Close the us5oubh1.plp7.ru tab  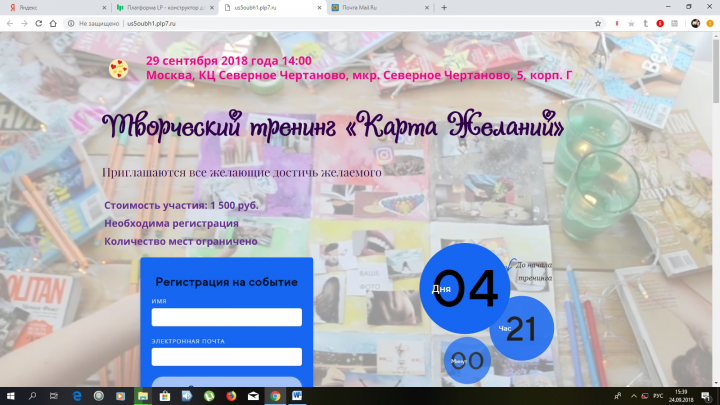pyautogui.click(x=320, y=8)
